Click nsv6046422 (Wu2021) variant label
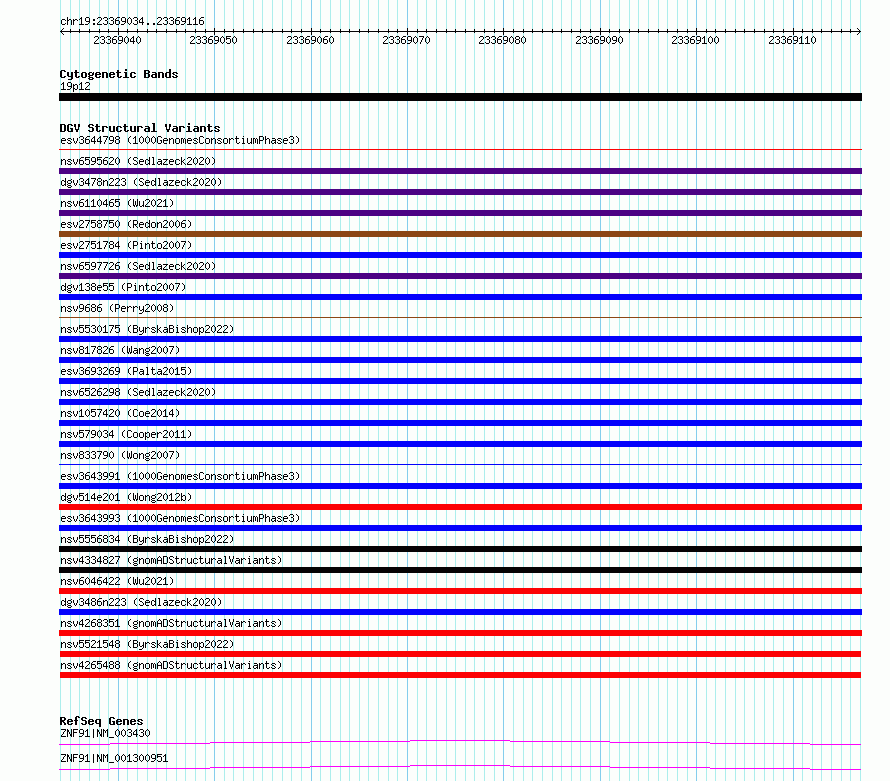This screenshot has height=781, width=890. click(117, 581)
